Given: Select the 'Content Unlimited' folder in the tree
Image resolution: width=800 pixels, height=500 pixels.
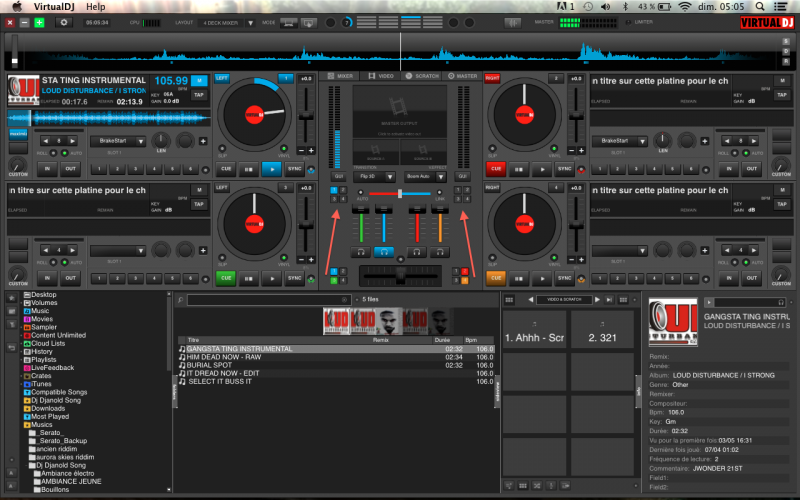Looking at the screenshot, I should click(58, 335).
